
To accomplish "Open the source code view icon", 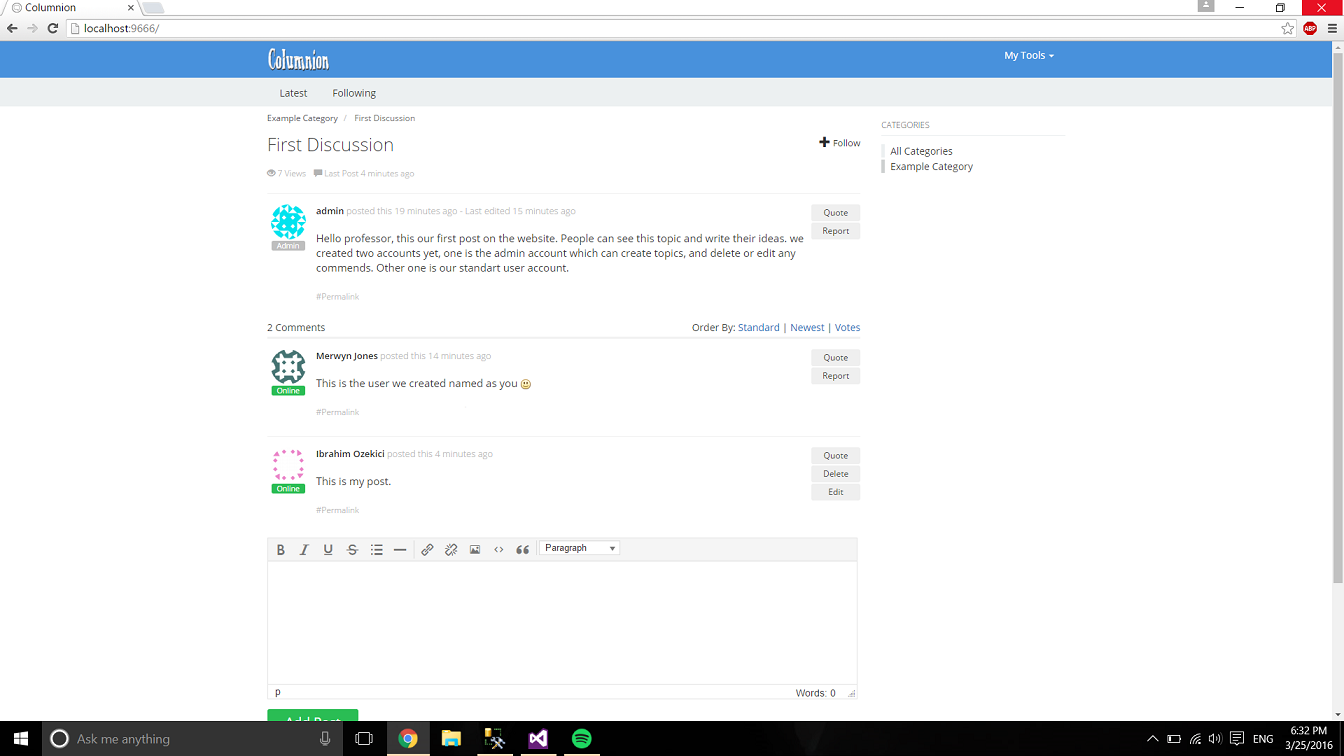I will coord(499,550).
